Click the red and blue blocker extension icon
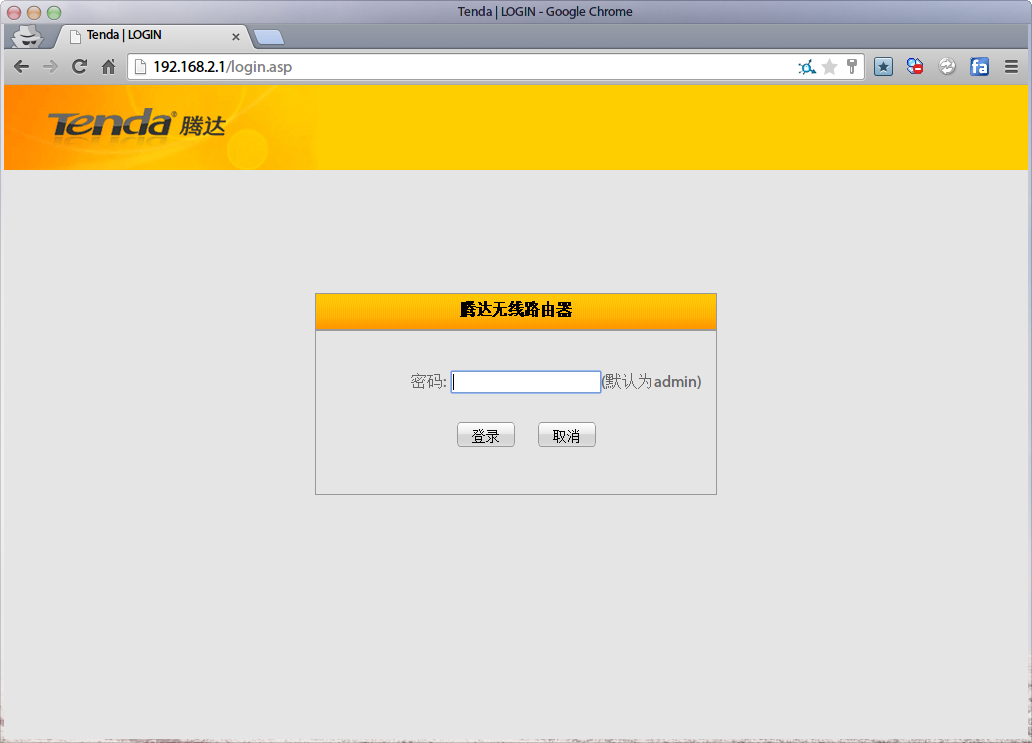This screenshot has width=1032, height=743. coord(915,66)
